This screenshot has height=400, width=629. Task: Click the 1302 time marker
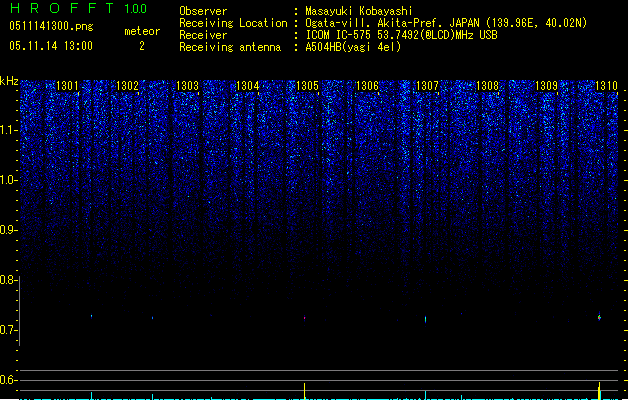[127, 85]
